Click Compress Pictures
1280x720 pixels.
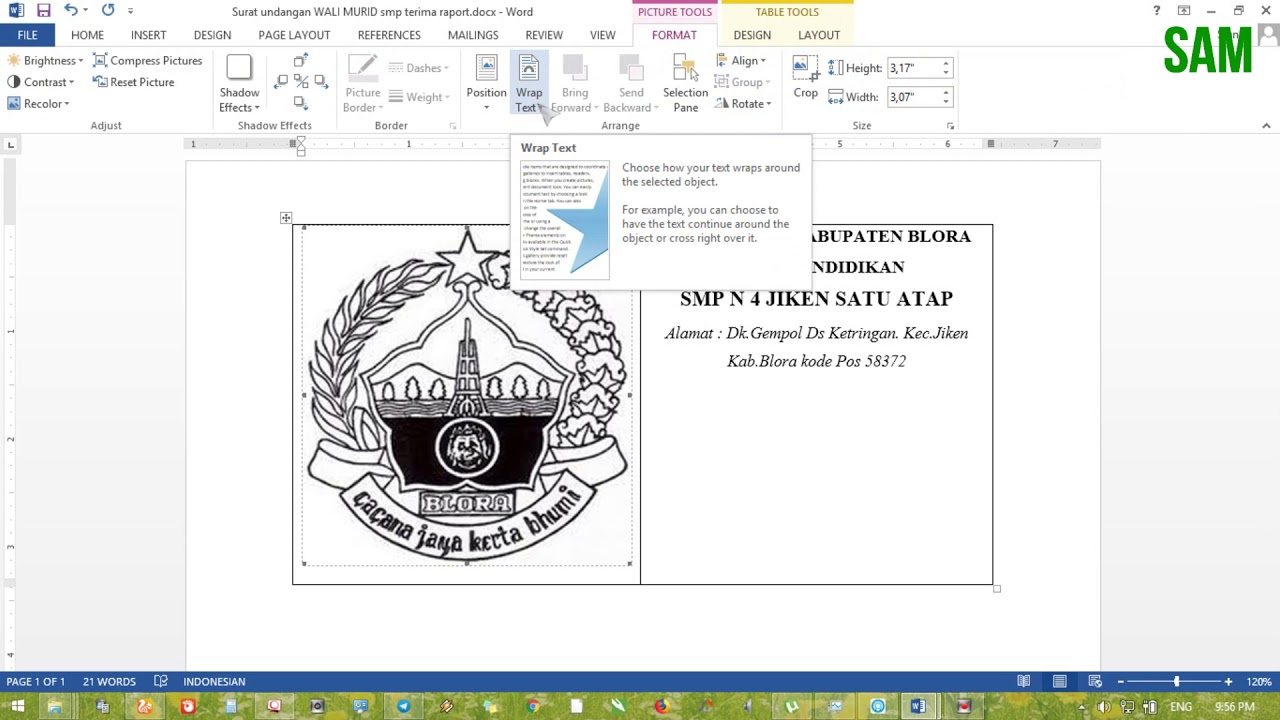[x=147, y=60]
